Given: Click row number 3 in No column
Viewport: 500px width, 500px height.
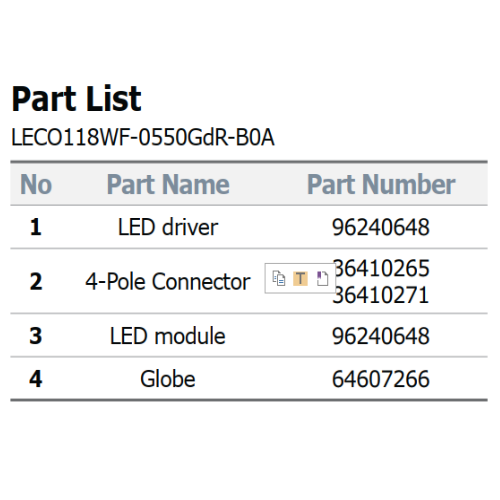Looking at the screenshot, I should [36, 336].
